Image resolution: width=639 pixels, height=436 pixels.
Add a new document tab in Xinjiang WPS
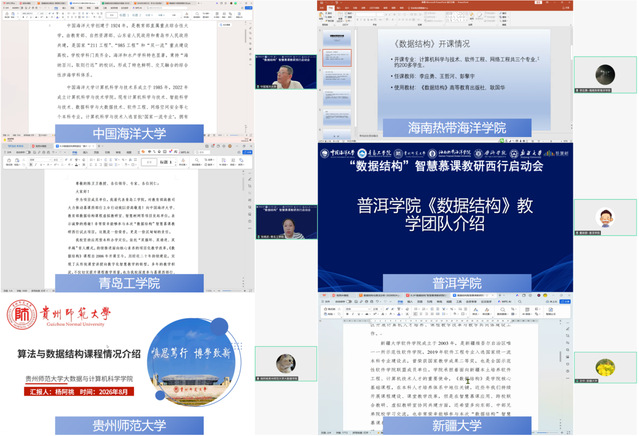500,295
